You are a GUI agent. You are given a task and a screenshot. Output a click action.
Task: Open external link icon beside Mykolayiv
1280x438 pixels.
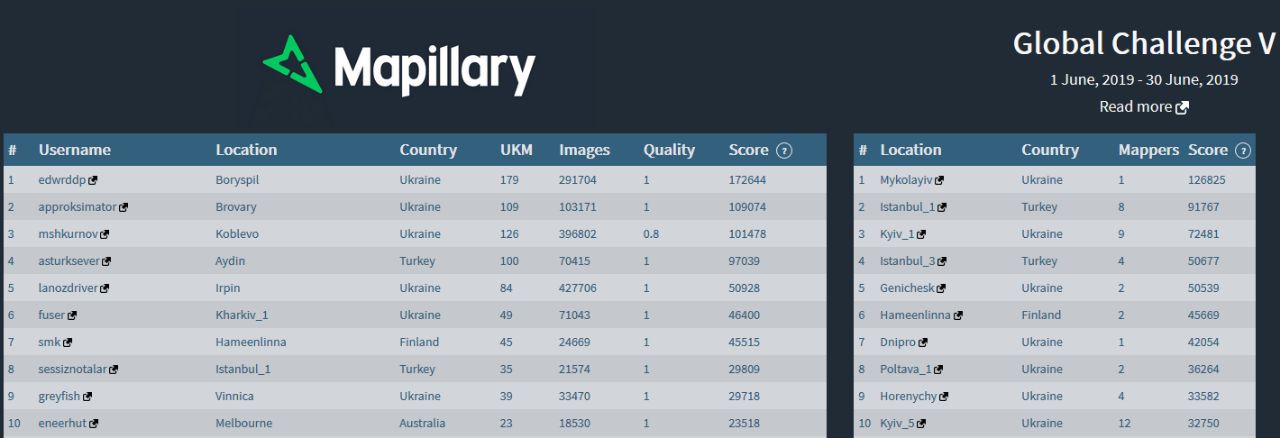pos(939,180)
